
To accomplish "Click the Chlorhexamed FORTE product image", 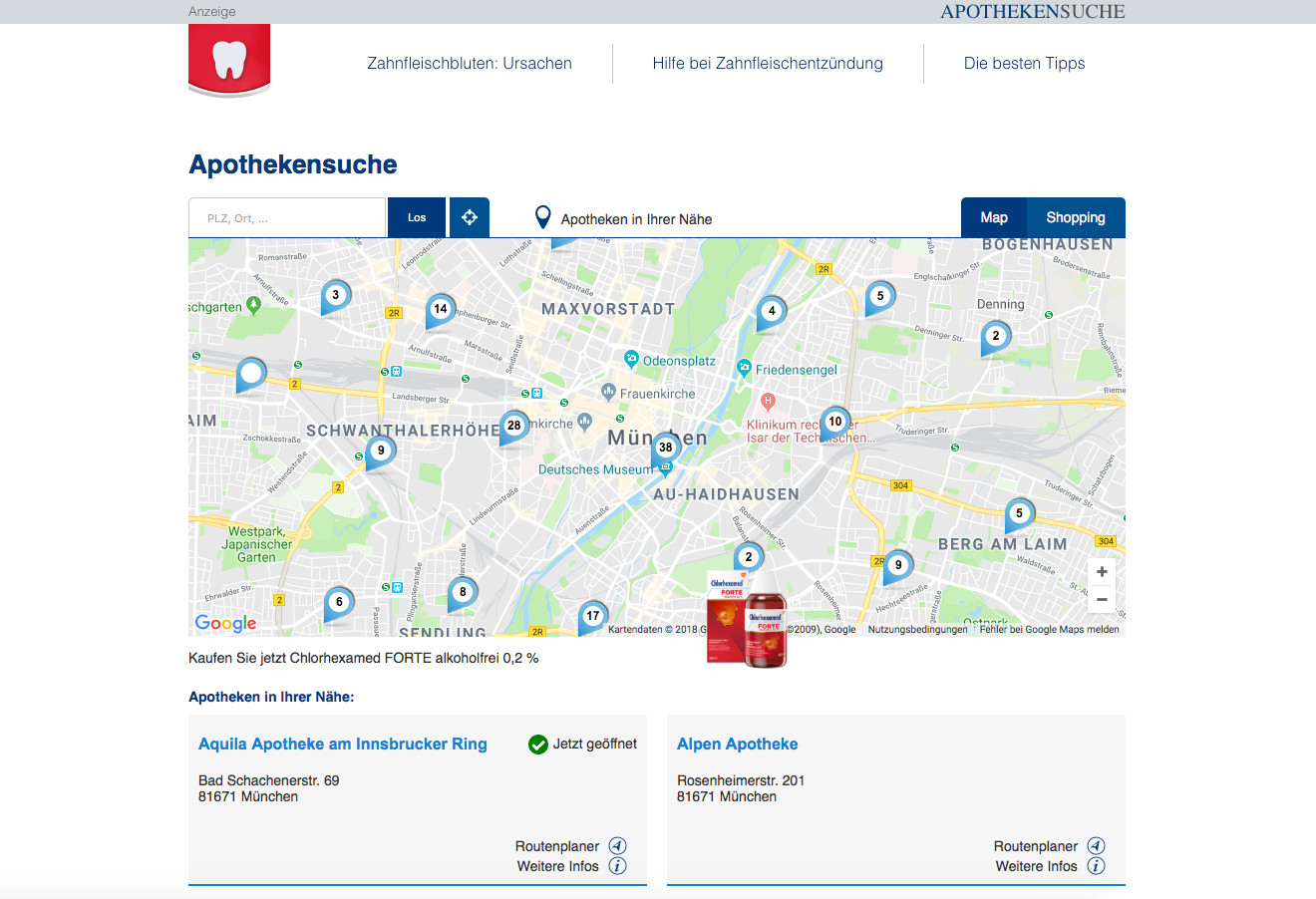I will pos(747,618).
